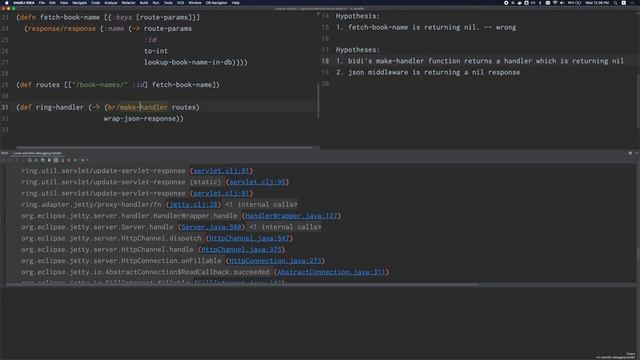
Task: Open Spotlight search in menu bar
Action: coord(615,3)
